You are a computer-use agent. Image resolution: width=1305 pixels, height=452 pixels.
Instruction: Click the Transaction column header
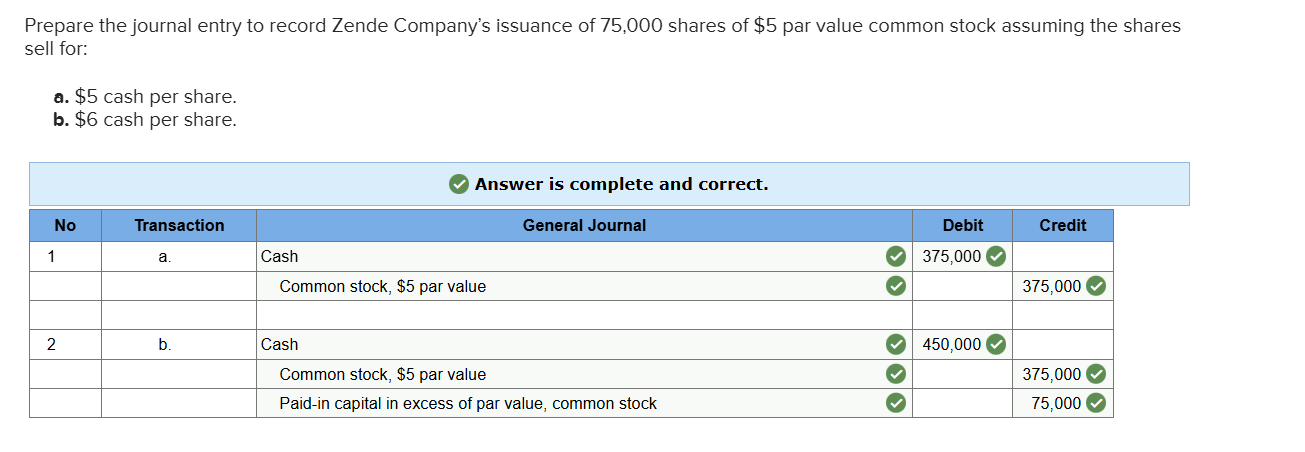pos(179,225)
